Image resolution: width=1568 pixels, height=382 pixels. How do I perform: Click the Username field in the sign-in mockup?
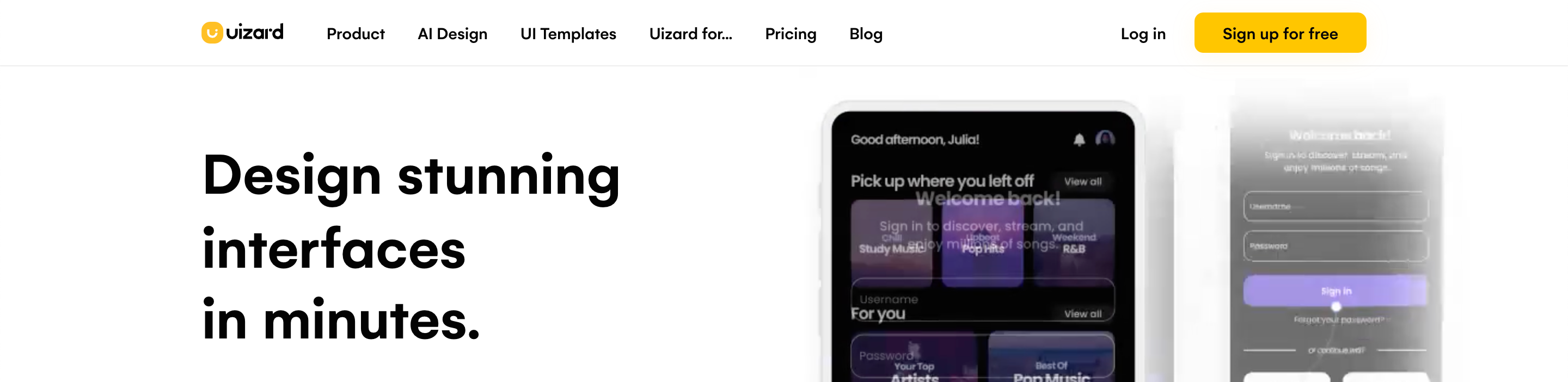tap(1336, 207)
